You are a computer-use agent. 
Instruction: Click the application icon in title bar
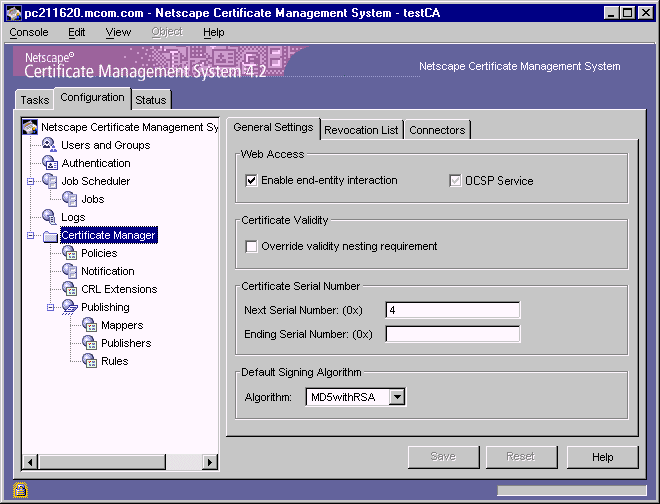tap(14, 13)
